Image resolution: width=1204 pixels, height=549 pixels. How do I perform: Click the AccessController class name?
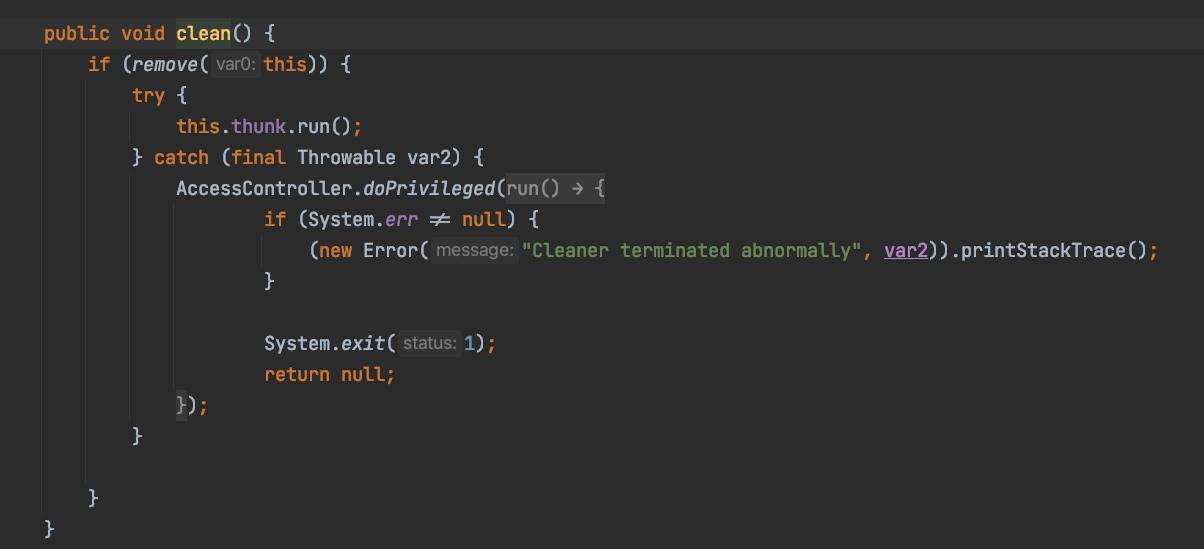pos(264,188)
